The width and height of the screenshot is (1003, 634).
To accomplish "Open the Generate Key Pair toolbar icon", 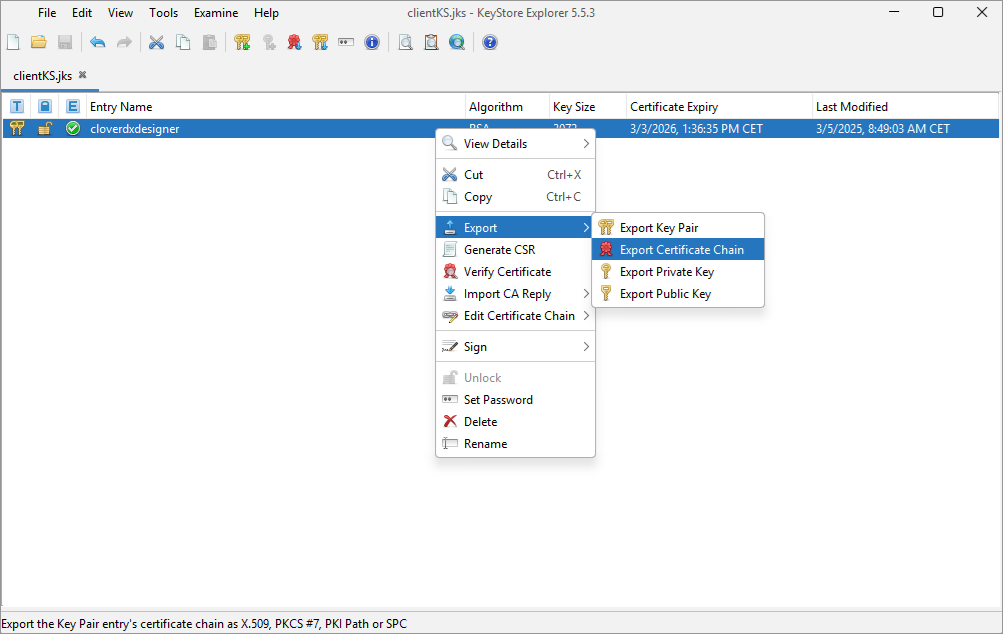I will tap(242, 42).
